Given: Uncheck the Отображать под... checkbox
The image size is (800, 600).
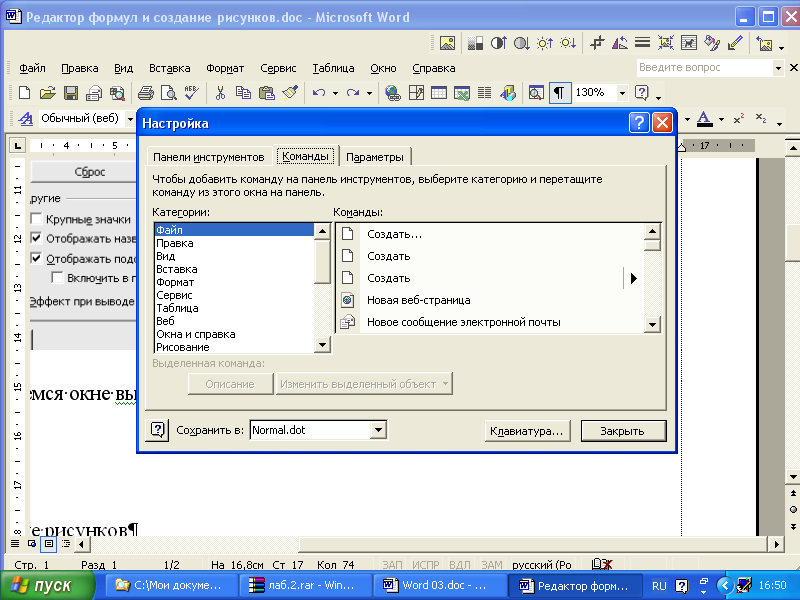Looking at the screenshot, I should (36, 258).
